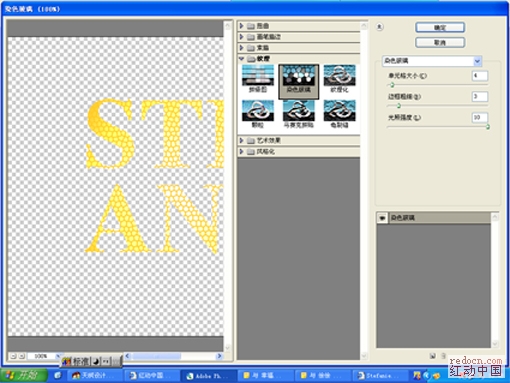Open the Windows 开始 Start button
This screenshot has height=383, width=510.
click(23, 376)
